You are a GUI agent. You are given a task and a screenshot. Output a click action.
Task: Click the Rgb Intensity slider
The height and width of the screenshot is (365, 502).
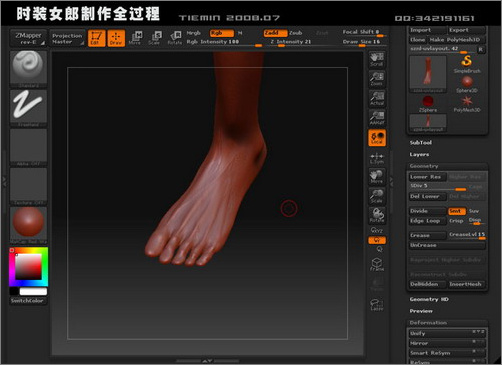click(224, 42)
